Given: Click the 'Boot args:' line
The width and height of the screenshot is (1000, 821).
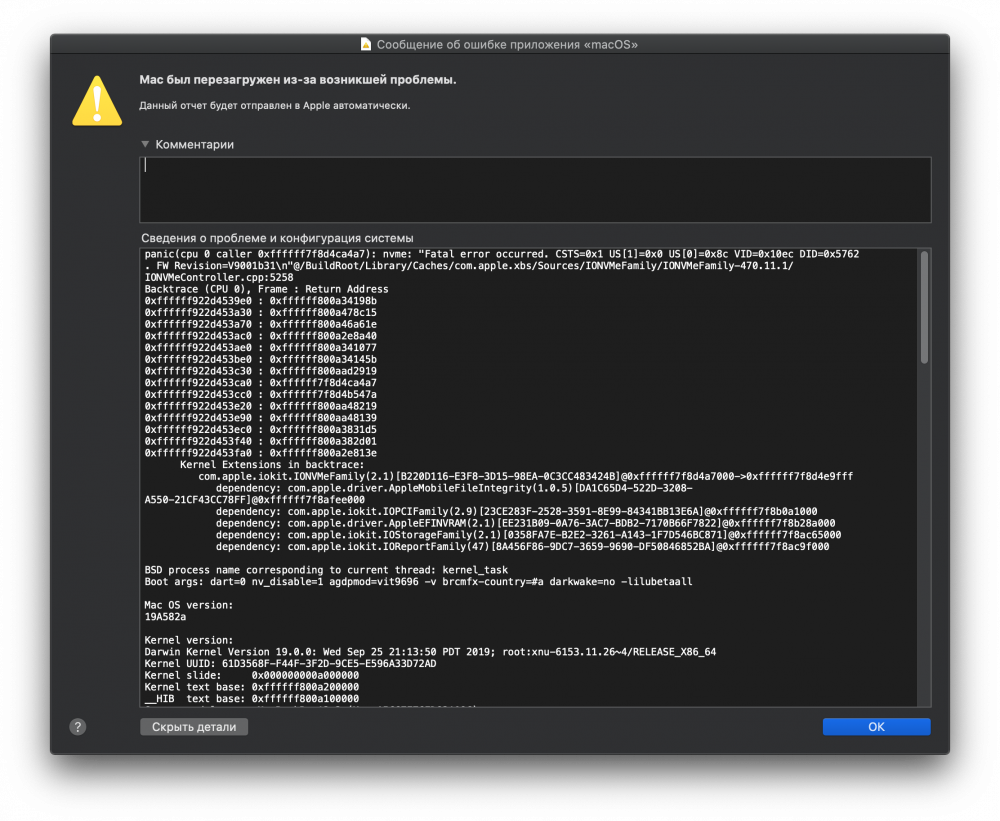Looking at the screenshot, I should click(418, 582).
